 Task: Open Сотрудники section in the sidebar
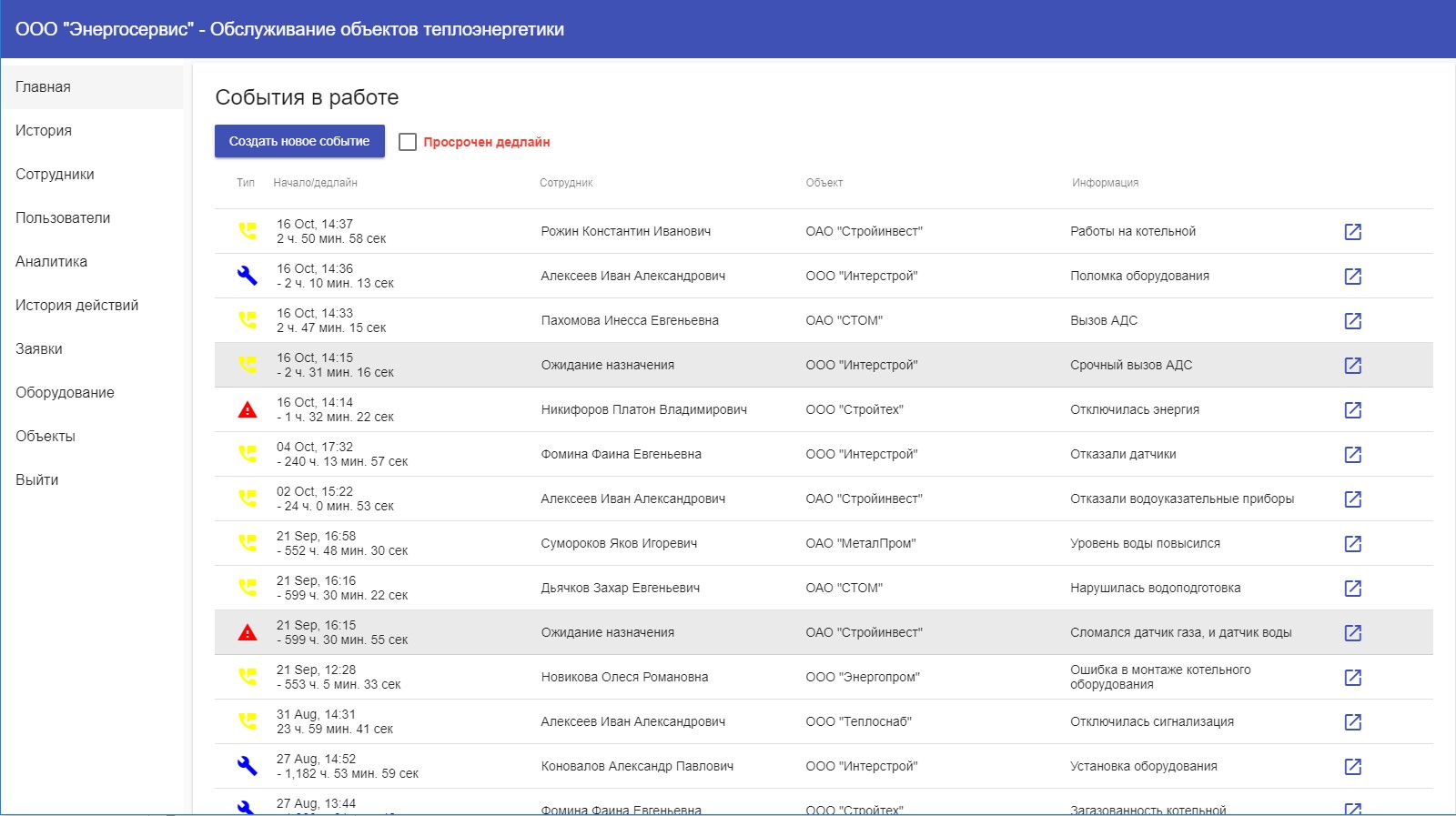click(x=92, y=175)
